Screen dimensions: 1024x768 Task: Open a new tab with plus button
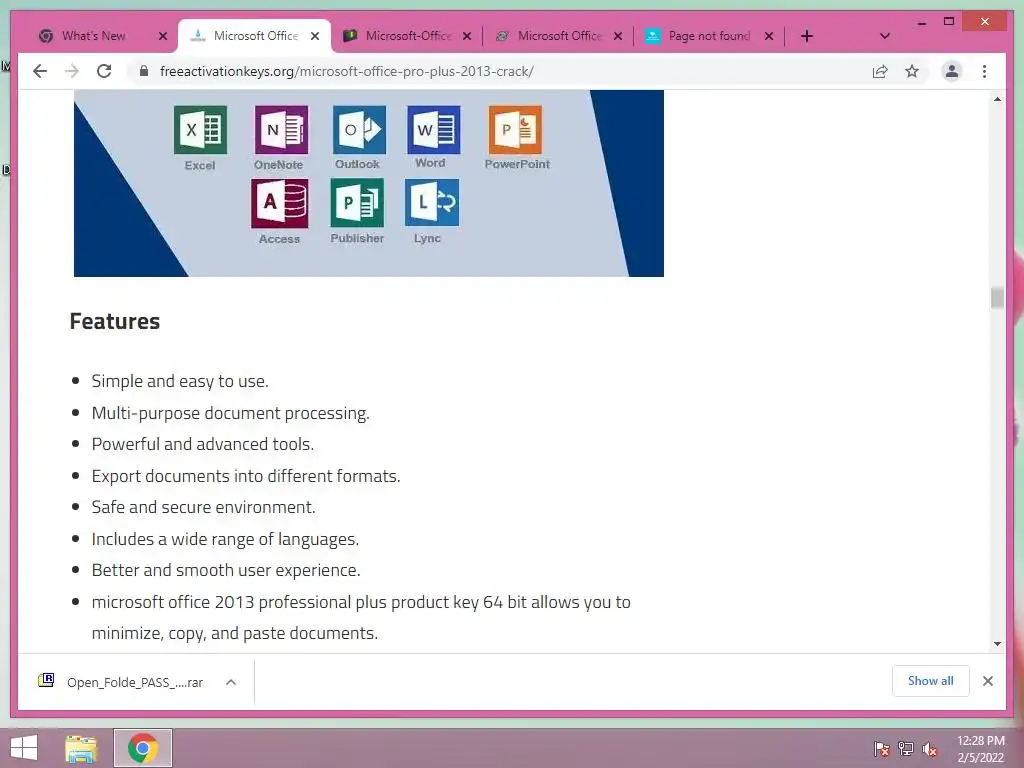pos(807,36)
